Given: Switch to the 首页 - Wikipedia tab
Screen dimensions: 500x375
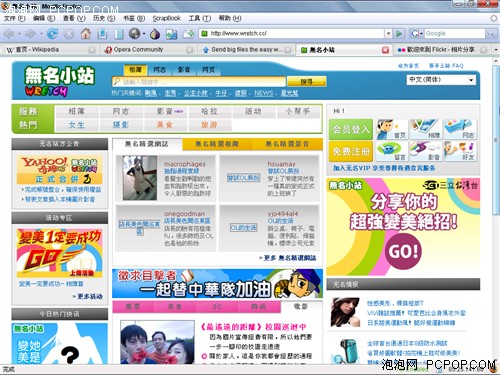Looking at the screenshot, I should click(49, 50).
